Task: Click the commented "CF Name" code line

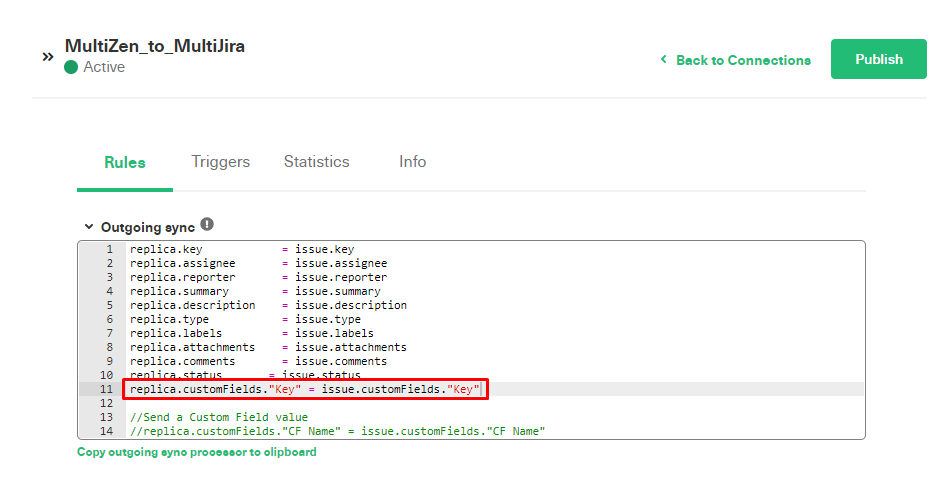Action: (x=337, y=431)
